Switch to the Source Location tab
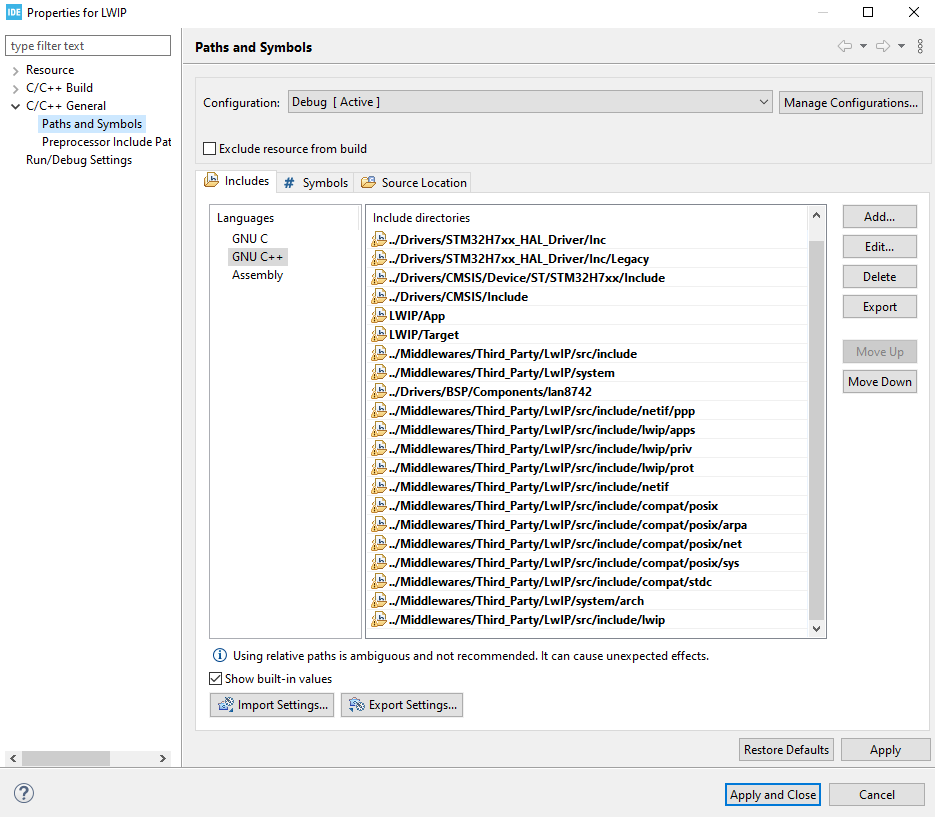 click(x=413, y=182)
